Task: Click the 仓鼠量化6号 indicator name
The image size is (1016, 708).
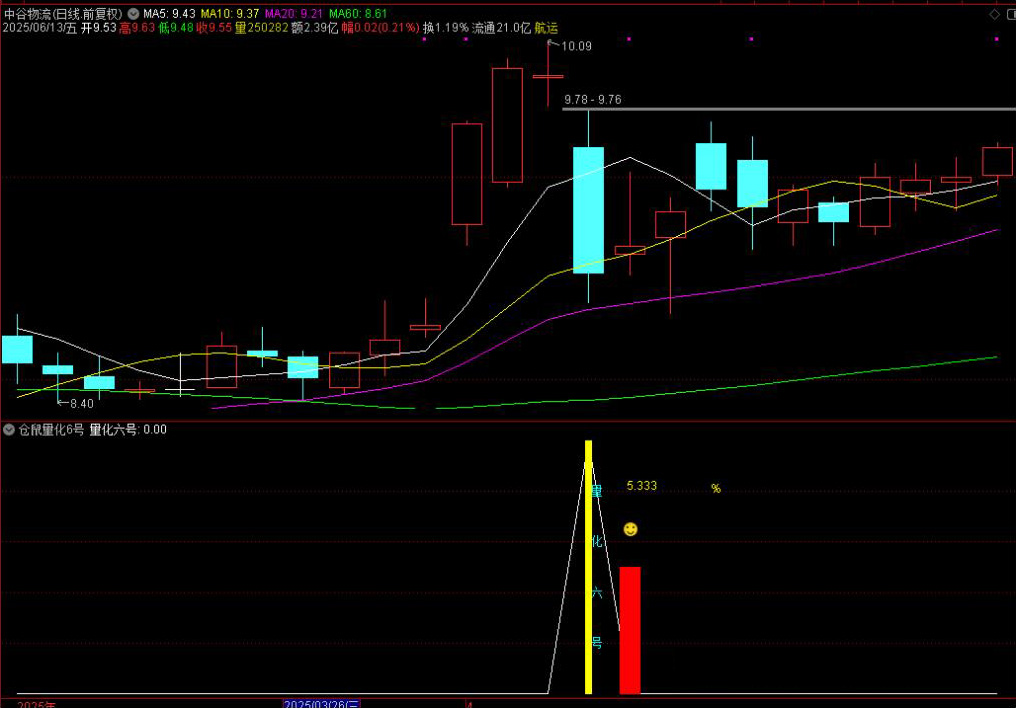Action: tap(51, 430)
